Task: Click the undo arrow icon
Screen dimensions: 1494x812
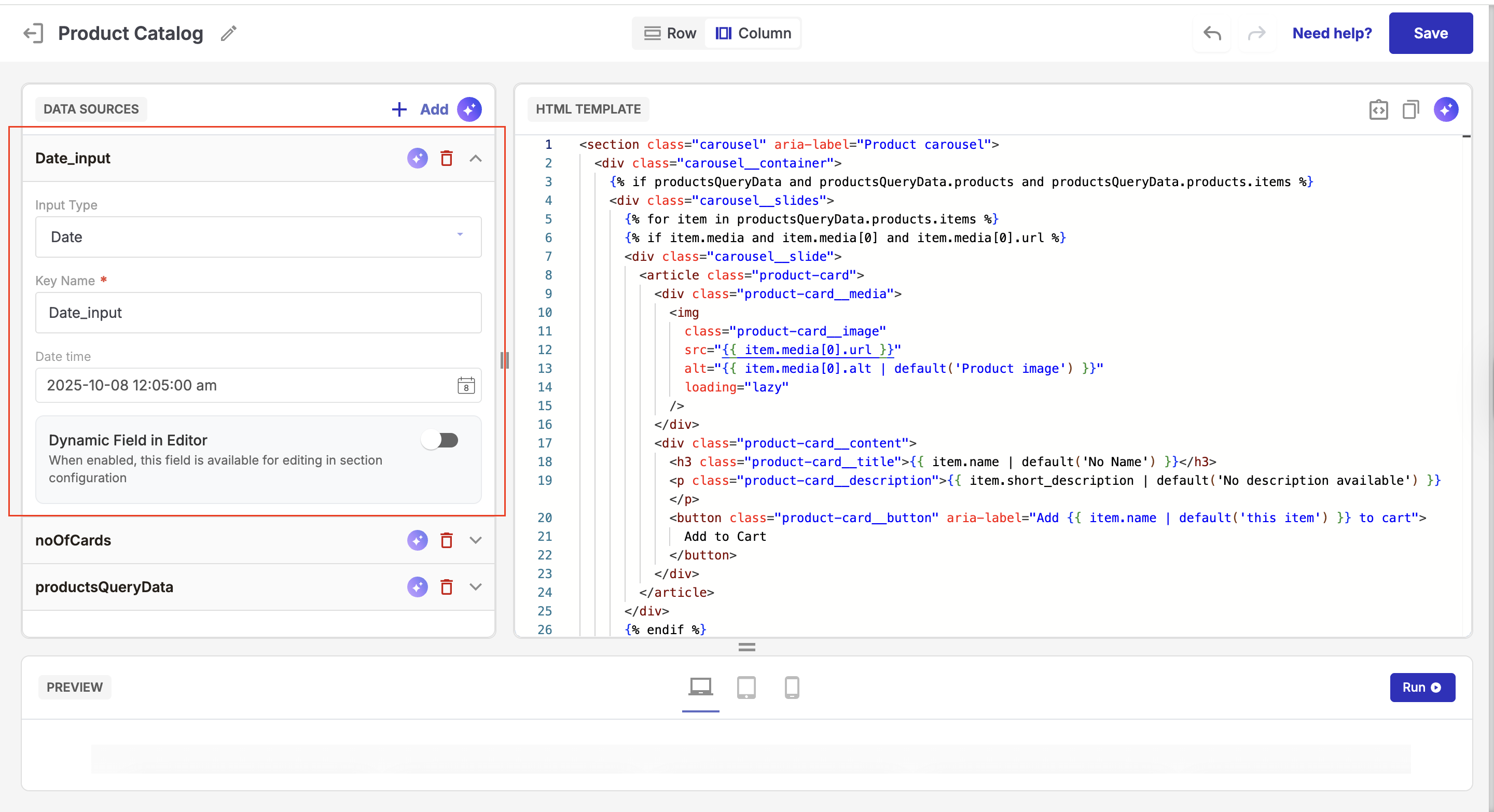Action: tap(1212, 33)
